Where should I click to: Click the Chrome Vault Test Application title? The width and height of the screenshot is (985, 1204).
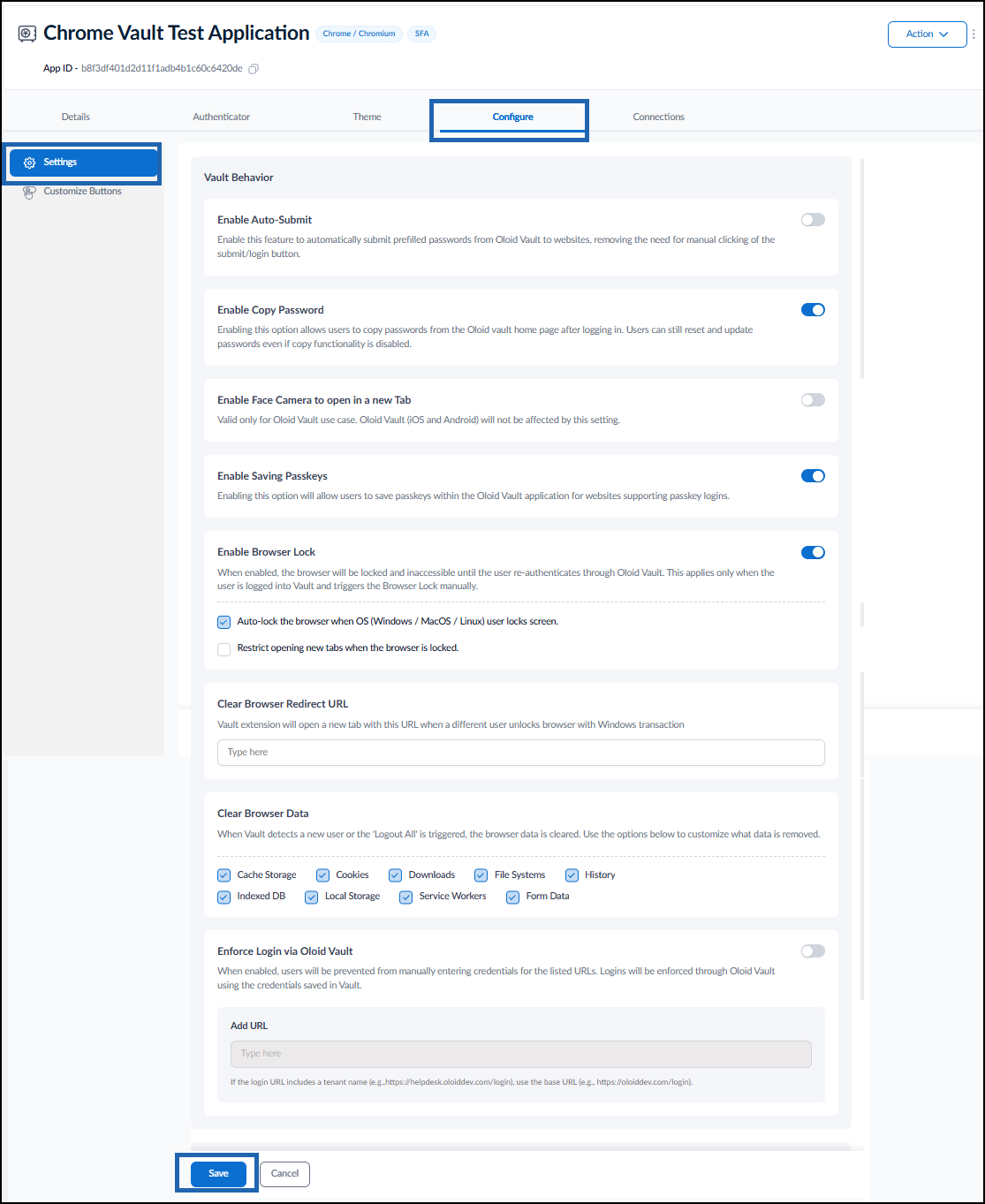pyautogui.click(x=177, y=34)
